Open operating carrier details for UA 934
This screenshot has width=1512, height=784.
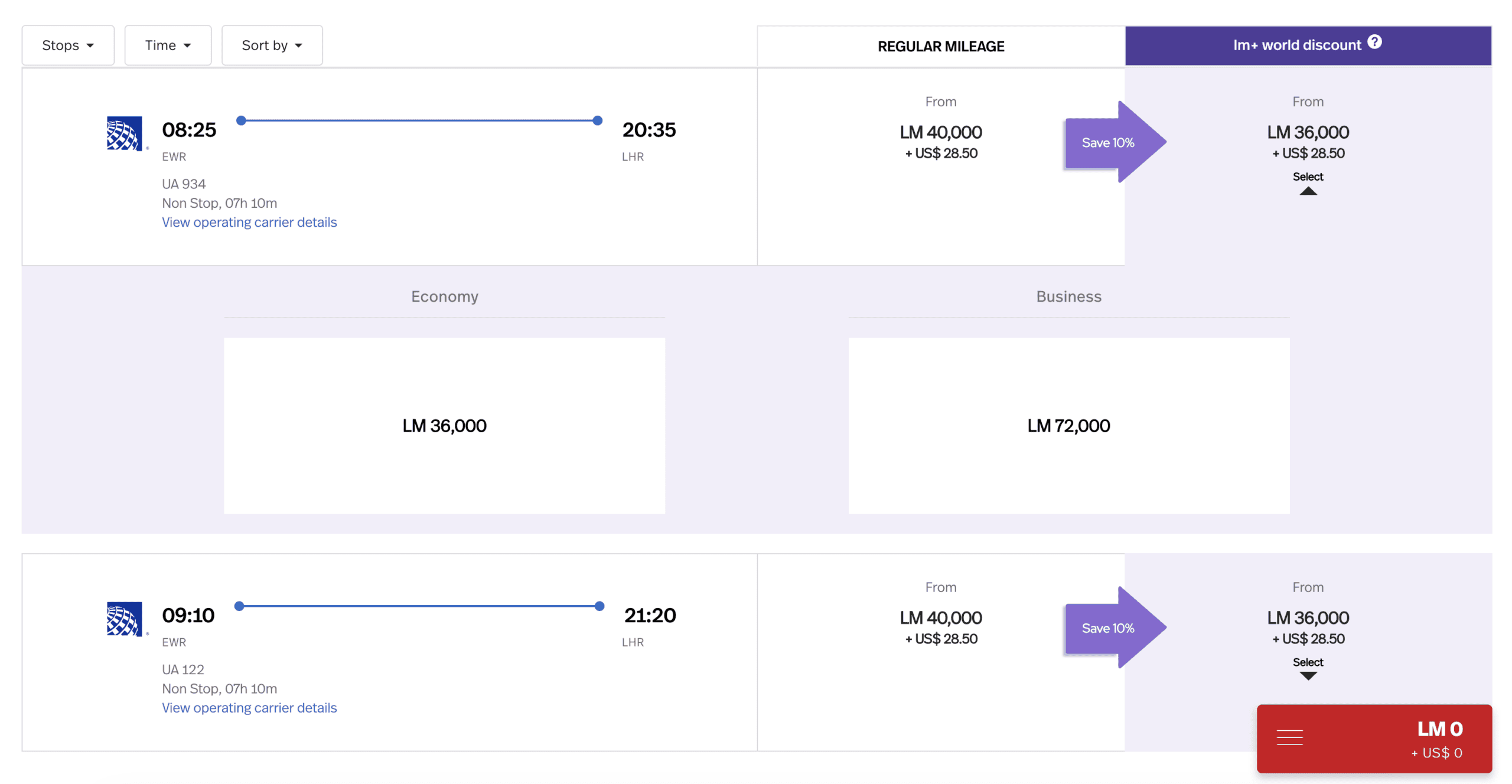coord(249,222)
